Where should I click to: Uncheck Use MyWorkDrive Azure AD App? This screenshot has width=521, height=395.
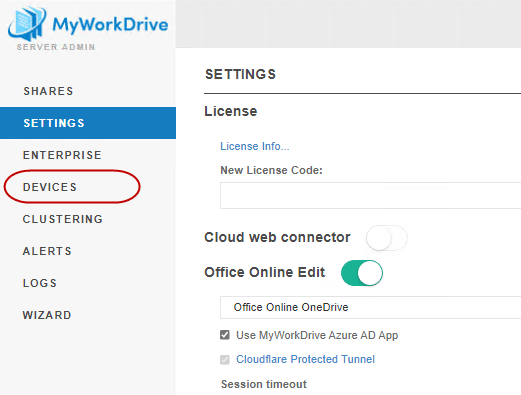pos(225,335)
